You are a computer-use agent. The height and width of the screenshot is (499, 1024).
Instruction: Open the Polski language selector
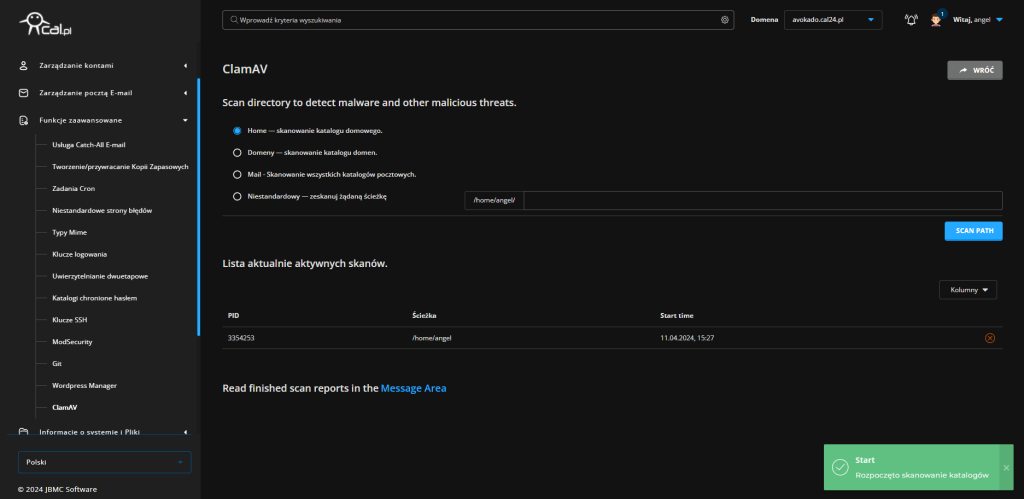tap(104, 462)
